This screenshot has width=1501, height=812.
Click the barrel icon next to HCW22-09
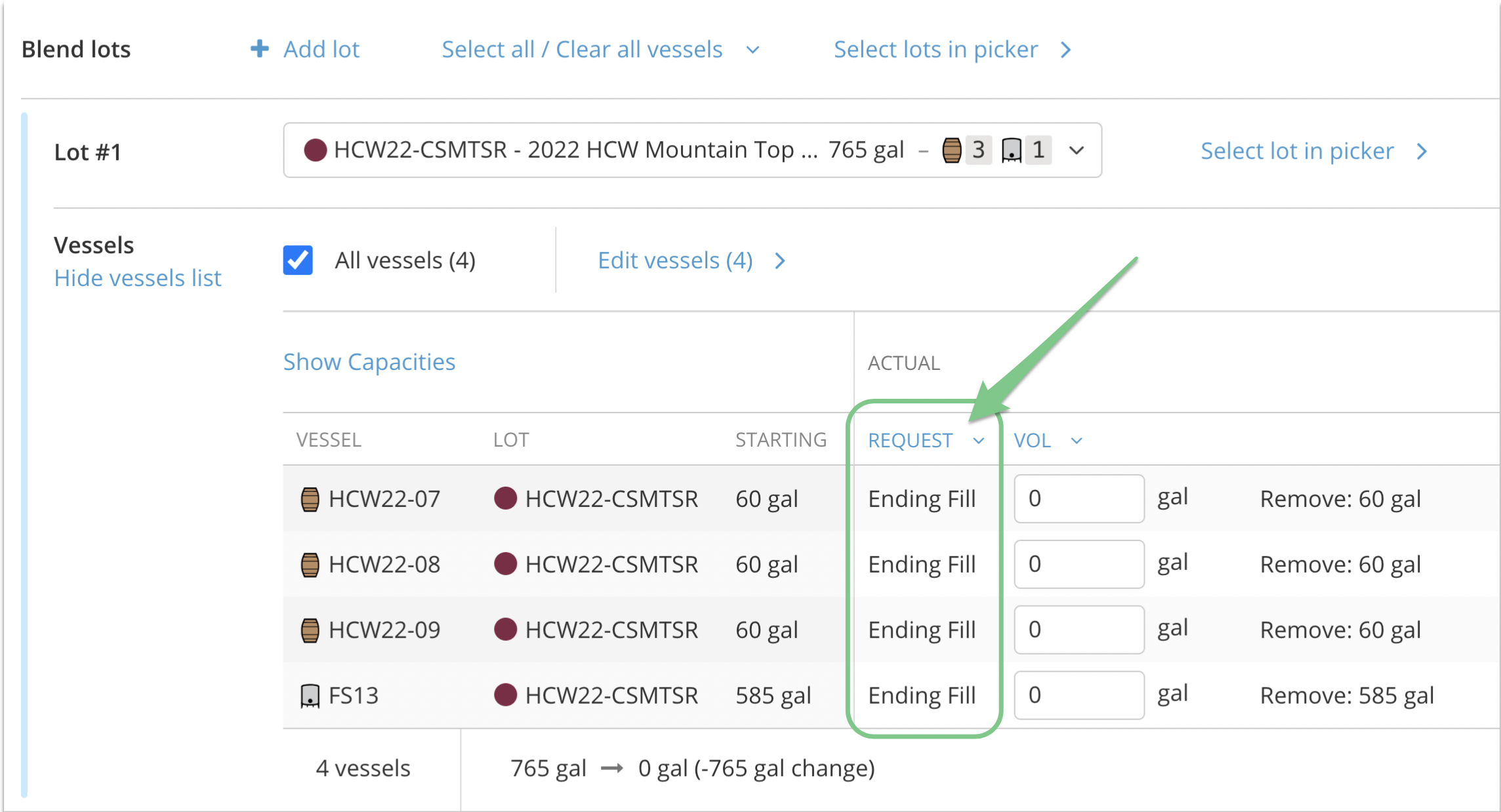(310, 630)
